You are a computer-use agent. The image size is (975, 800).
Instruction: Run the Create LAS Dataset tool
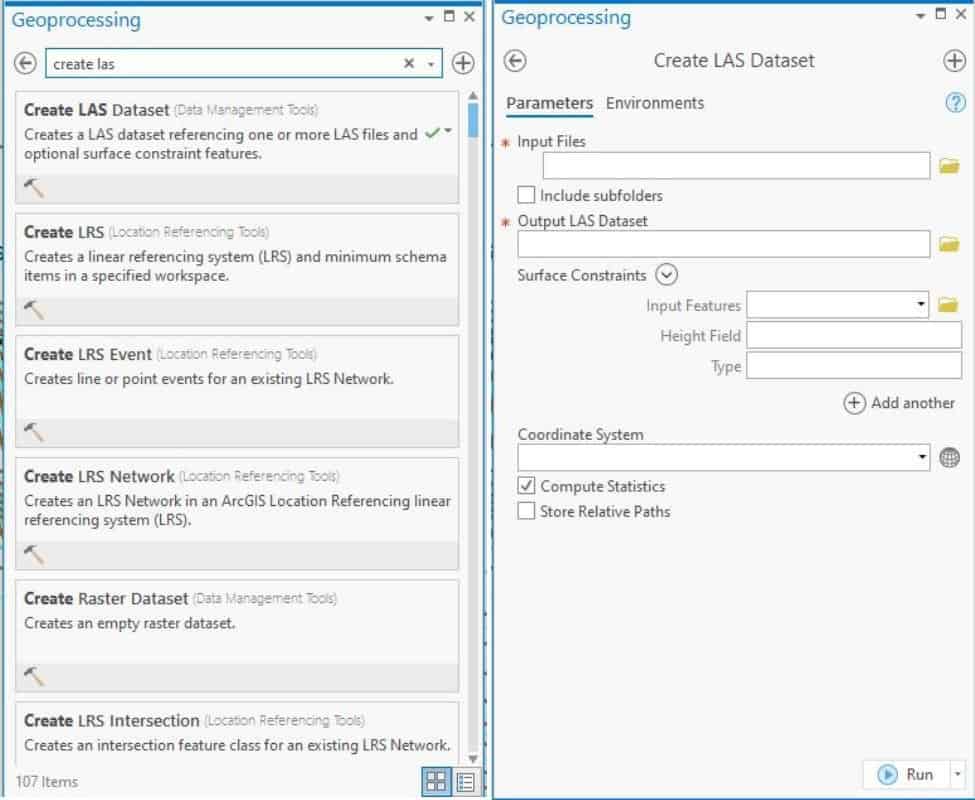tap(905, 774)
